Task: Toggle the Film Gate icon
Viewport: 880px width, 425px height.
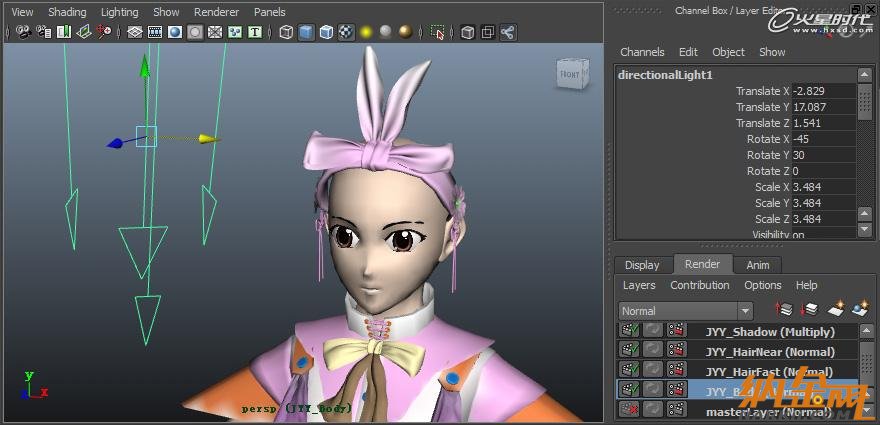Action: [155, 32]
